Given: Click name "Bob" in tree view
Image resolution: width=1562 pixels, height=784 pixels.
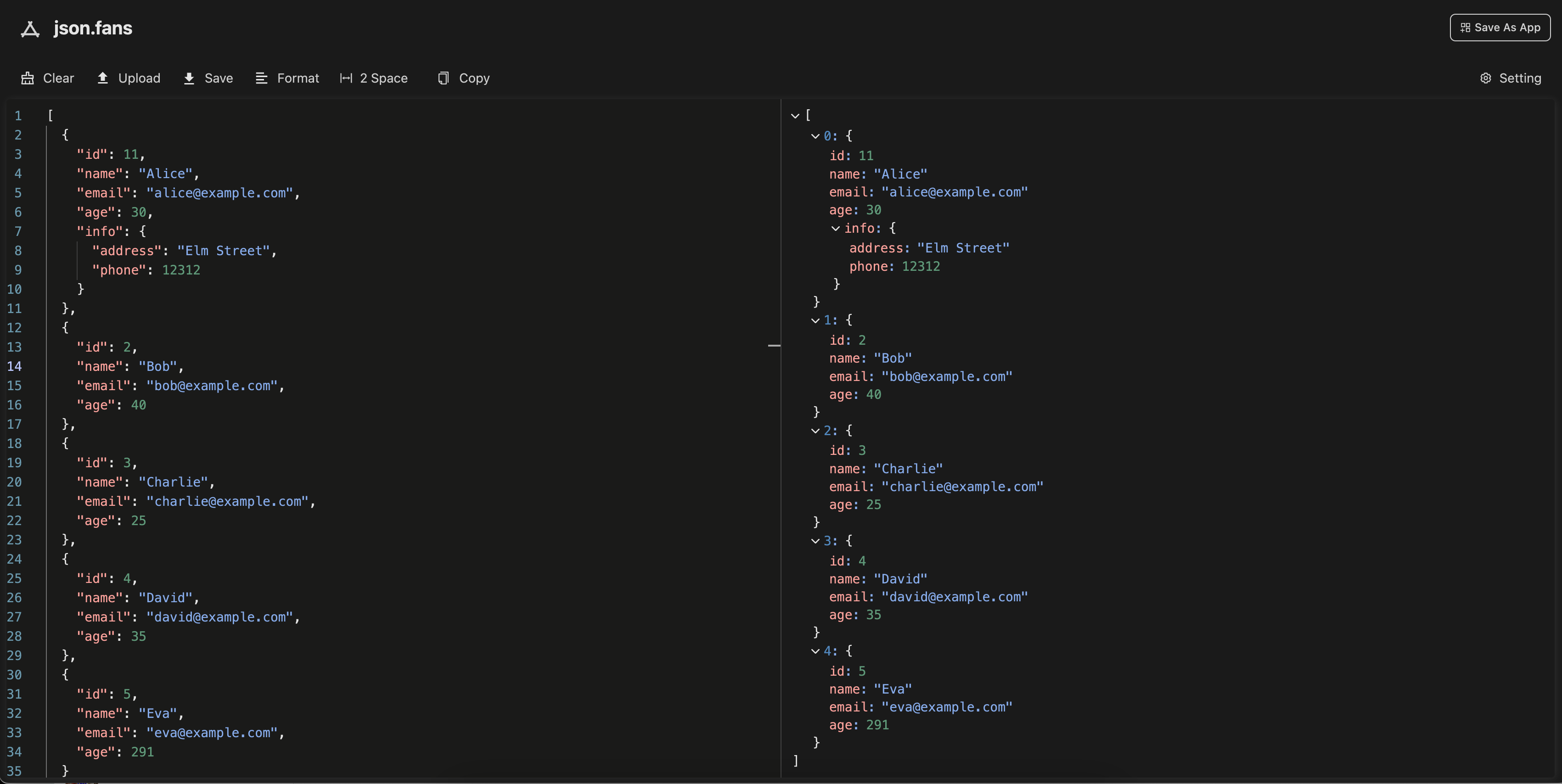Looking at the screenshot, I should click(x=893, y=358).
